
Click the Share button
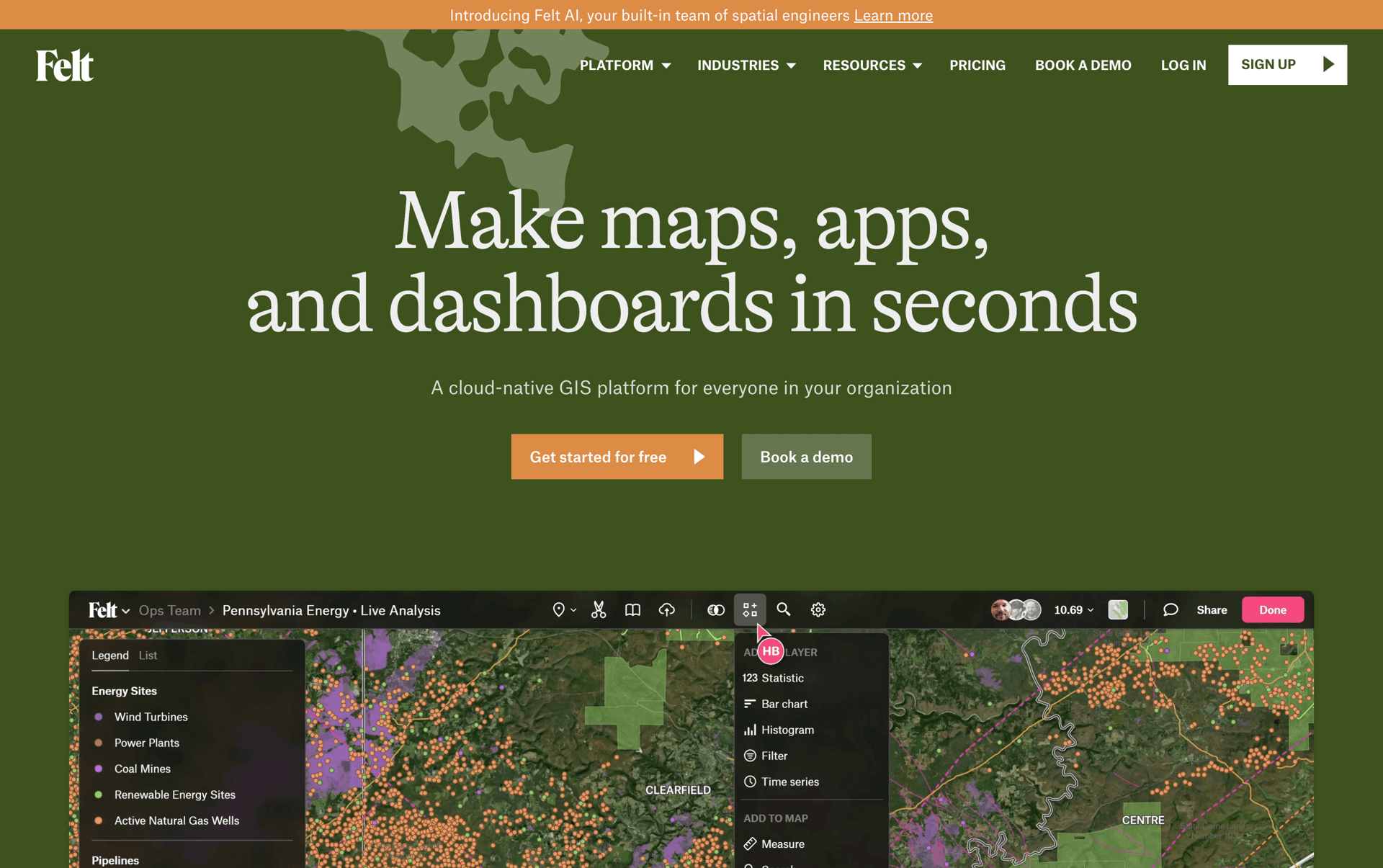click(x=1212, y=610)
